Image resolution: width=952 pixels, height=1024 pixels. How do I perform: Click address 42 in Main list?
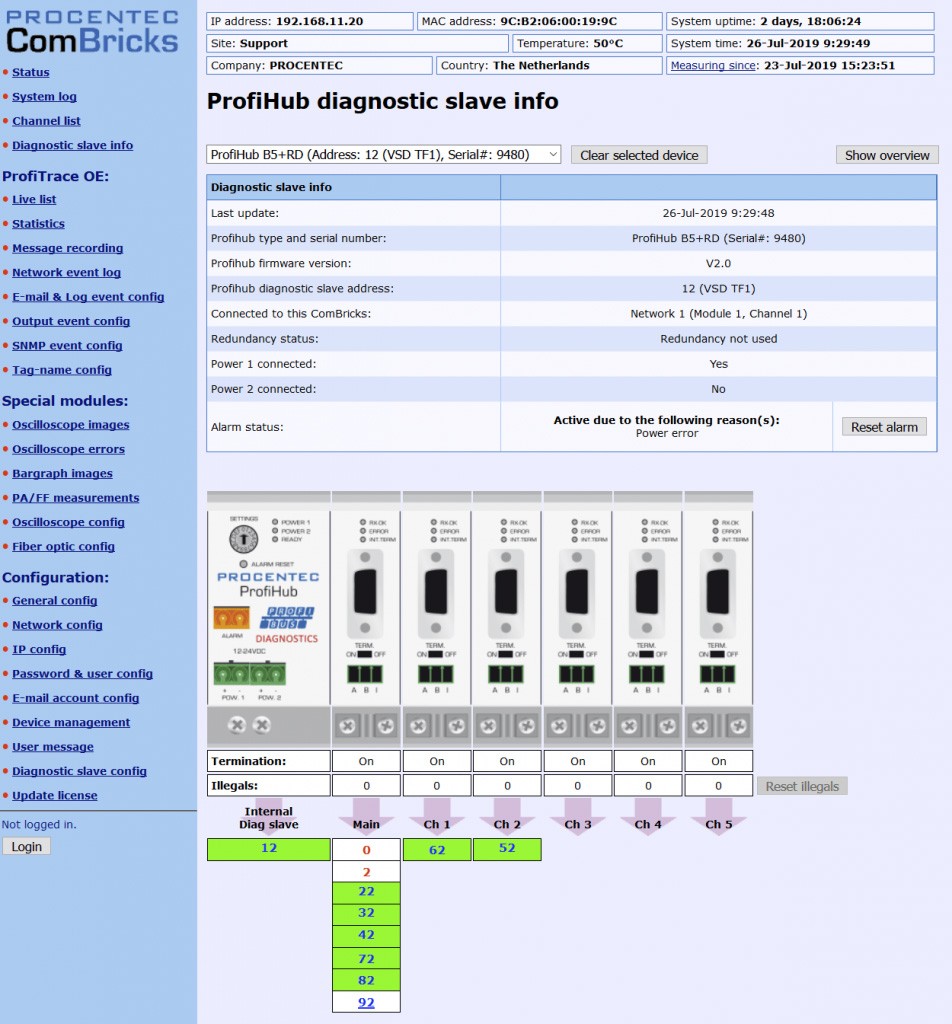pyautogui.click(x=366, y=935)
